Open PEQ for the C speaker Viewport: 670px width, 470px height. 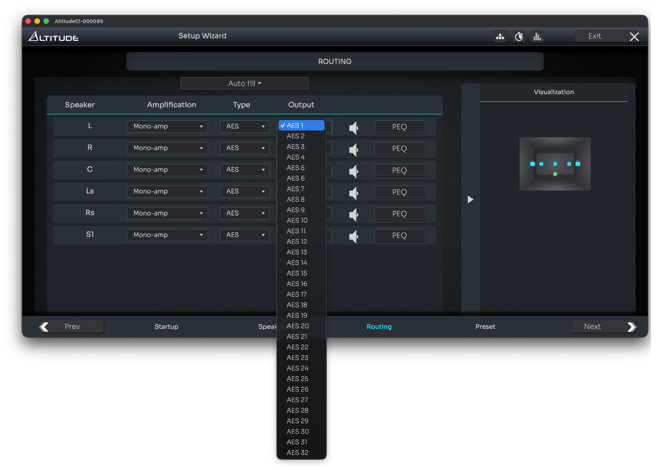click(x=399, y=170)
